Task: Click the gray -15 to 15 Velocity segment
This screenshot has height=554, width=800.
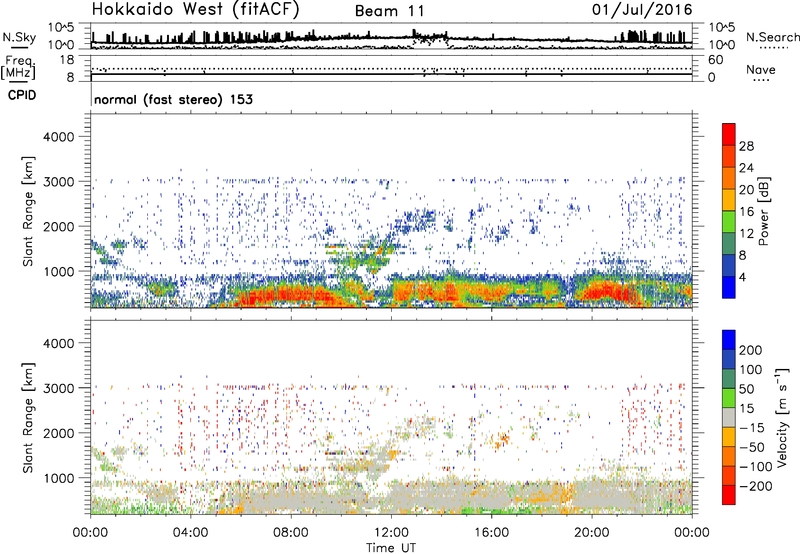Action: pyautogui.click(x=729, y=417)
